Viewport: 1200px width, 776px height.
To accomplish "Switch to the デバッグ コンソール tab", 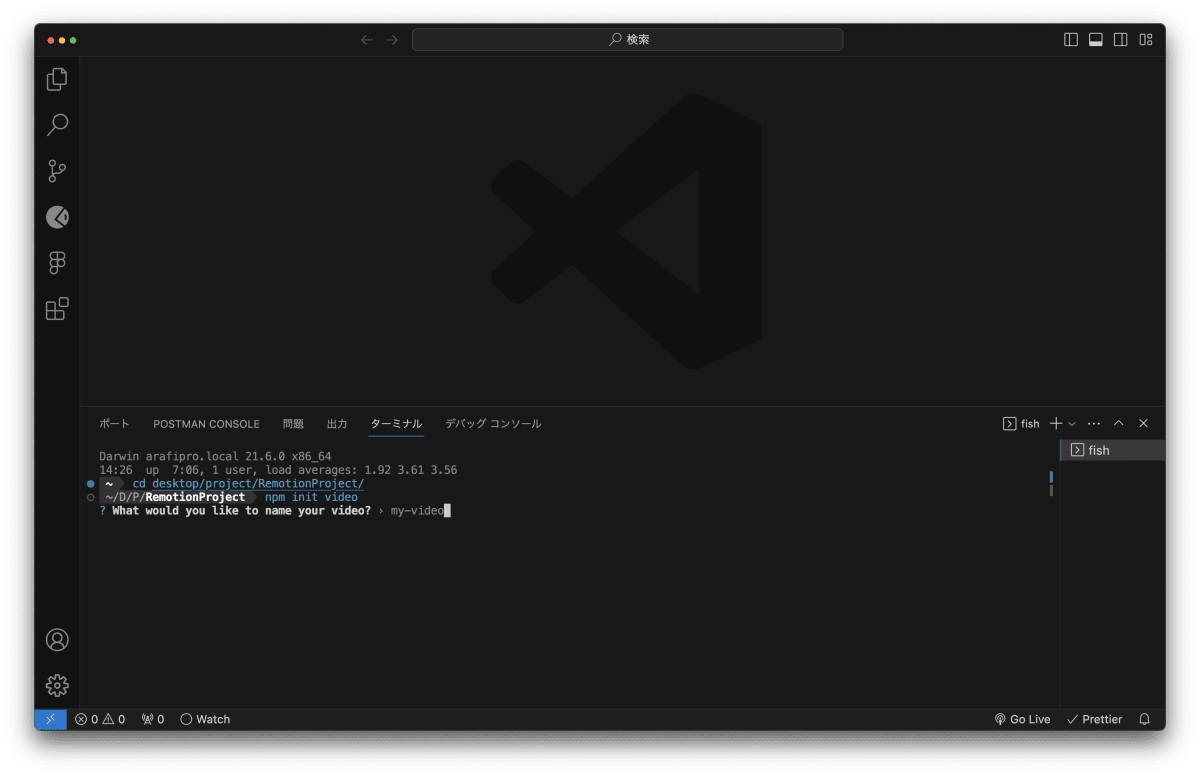I will [493, 424].
